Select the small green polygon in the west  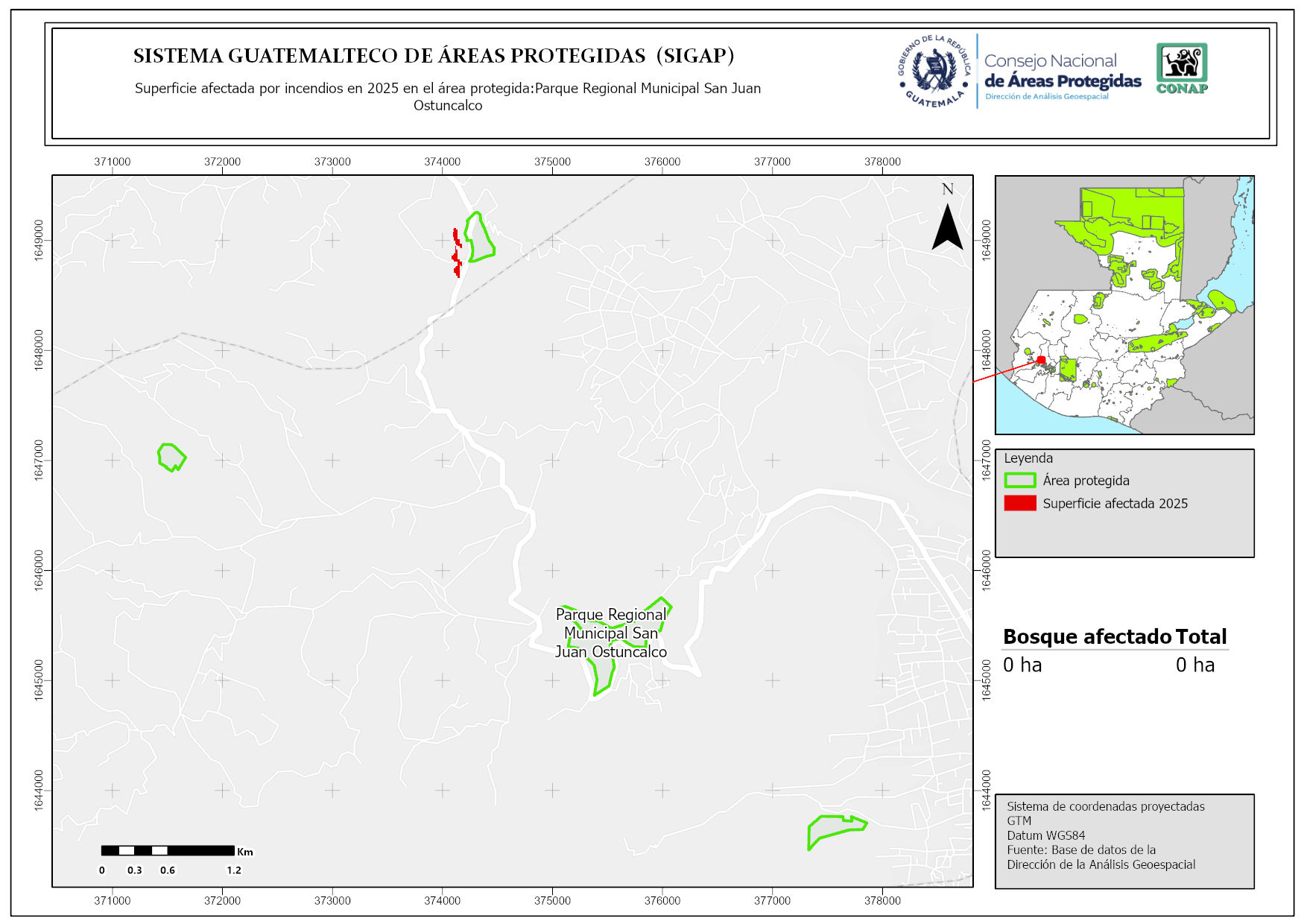coord(171,457)
